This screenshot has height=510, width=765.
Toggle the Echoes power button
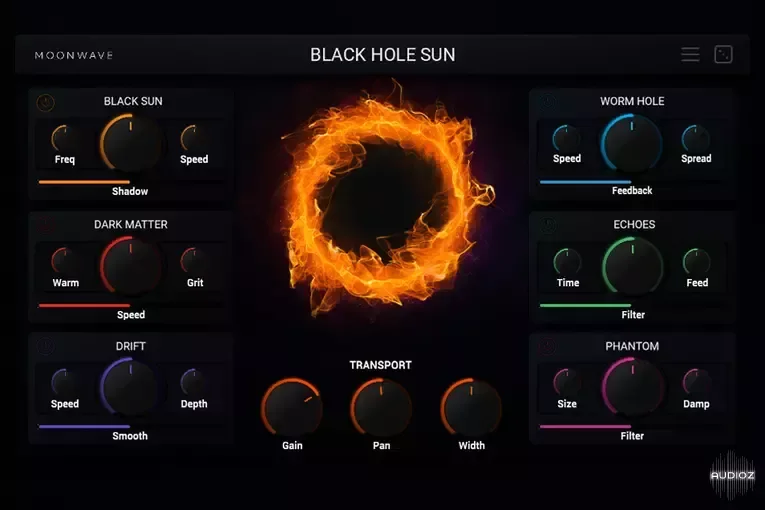click(547, 225)
